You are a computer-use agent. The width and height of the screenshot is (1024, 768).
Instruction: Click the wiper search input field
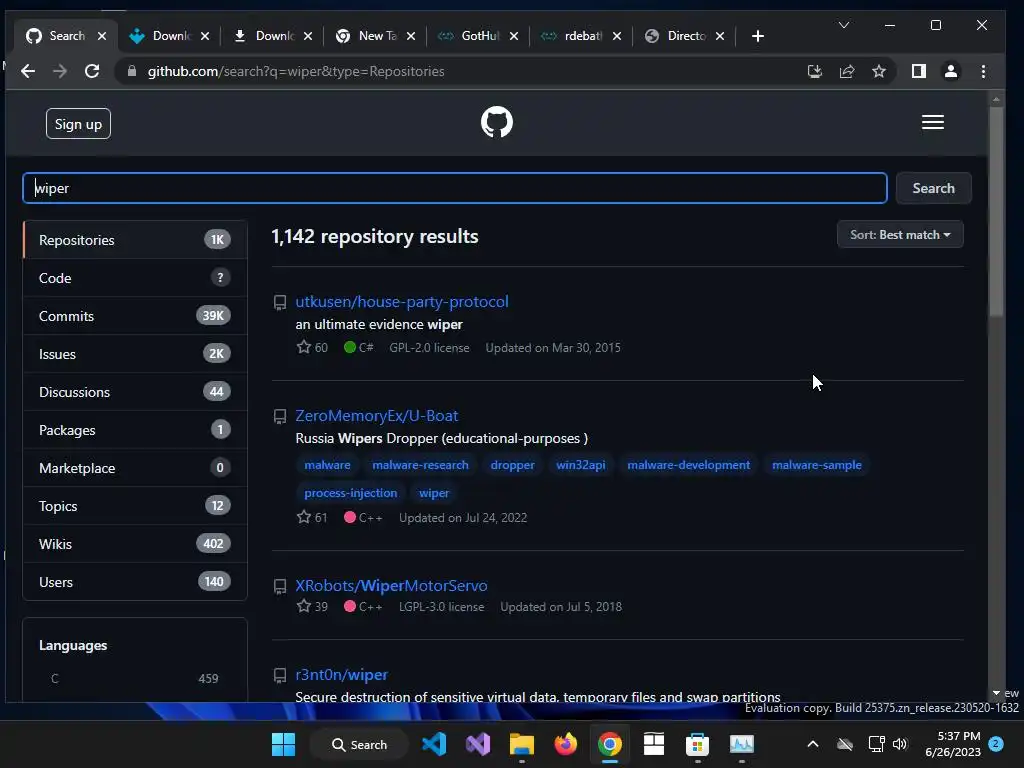[455, 188]
